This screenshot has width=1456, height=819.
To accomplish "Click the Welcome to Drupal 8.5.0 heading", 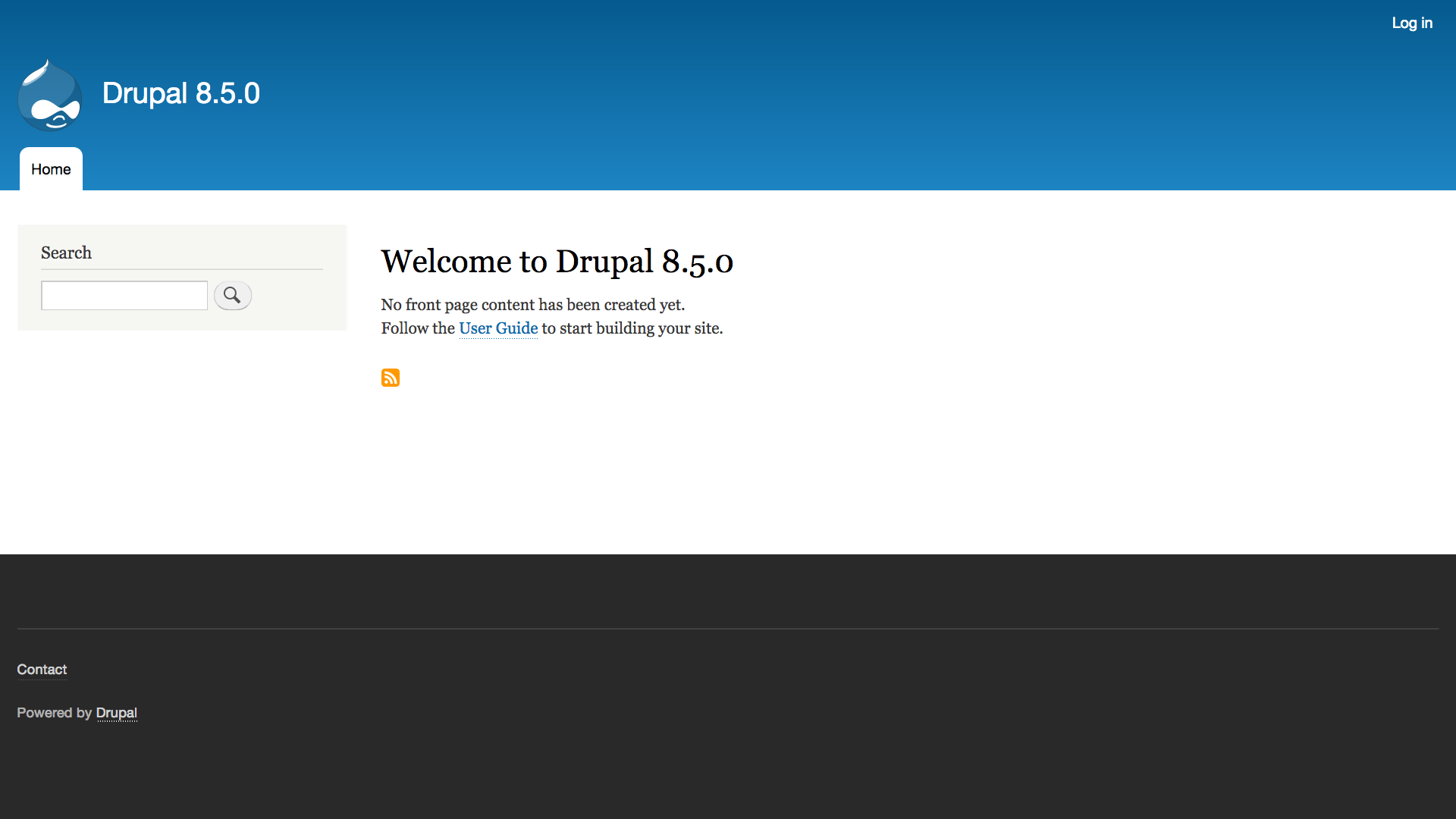I will point(557,262).
